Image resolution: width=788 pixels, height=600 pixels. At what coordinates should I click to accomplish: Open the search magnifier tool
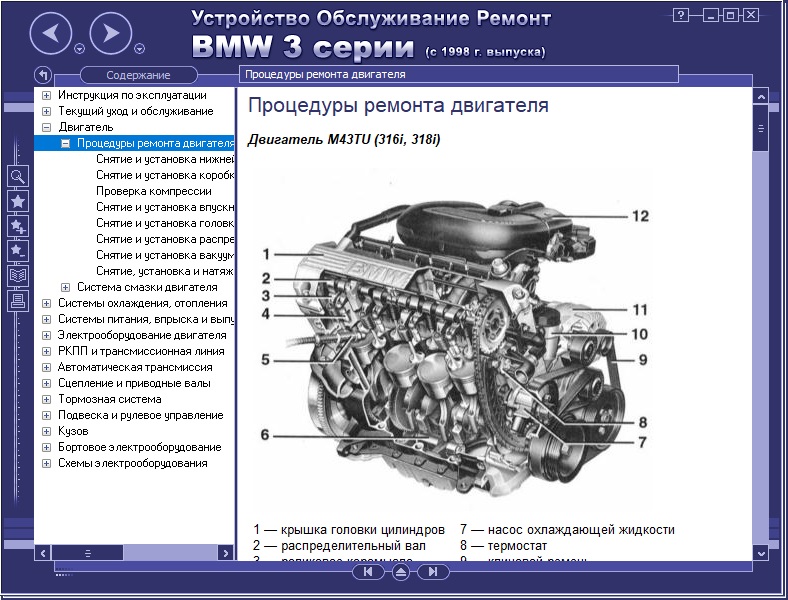[x=18, y=176]
